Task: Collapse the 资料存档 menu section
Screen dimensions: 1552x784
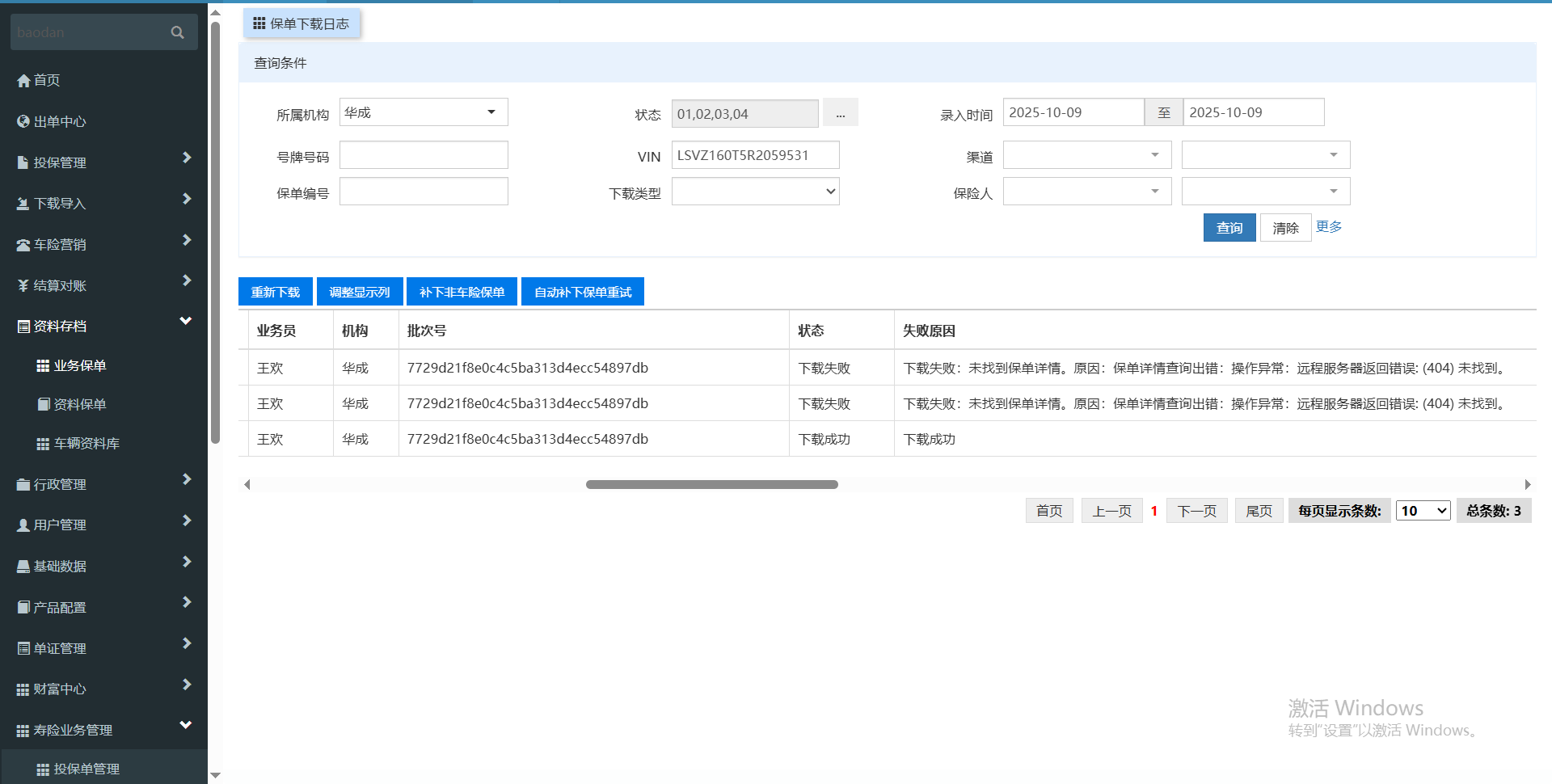Action: click(x=185, y=321)
